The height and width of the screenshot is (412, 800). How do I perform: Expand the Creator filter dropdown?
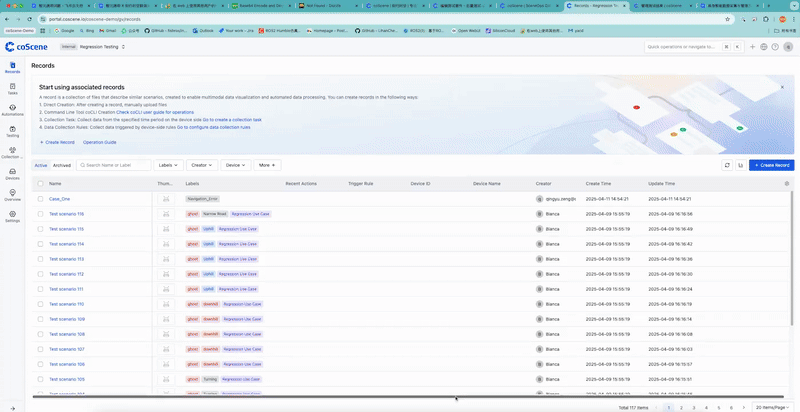(200, 165)
